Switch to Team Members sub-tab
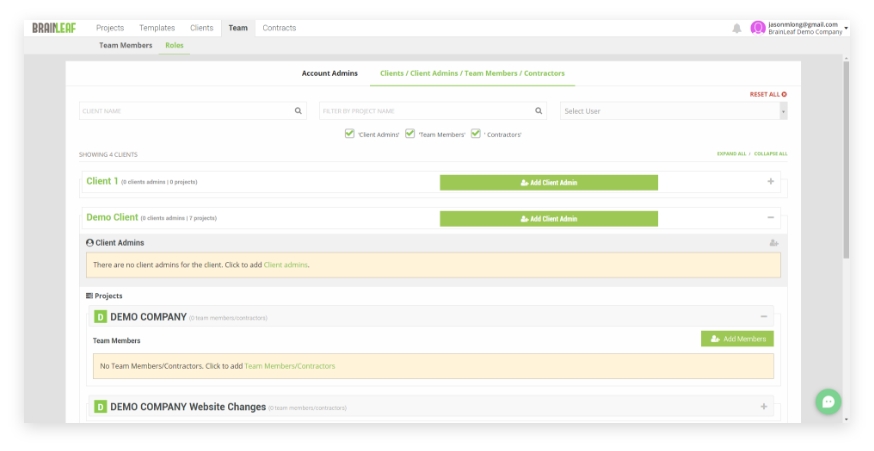The image size is (874, 451). tap(125, 45)
